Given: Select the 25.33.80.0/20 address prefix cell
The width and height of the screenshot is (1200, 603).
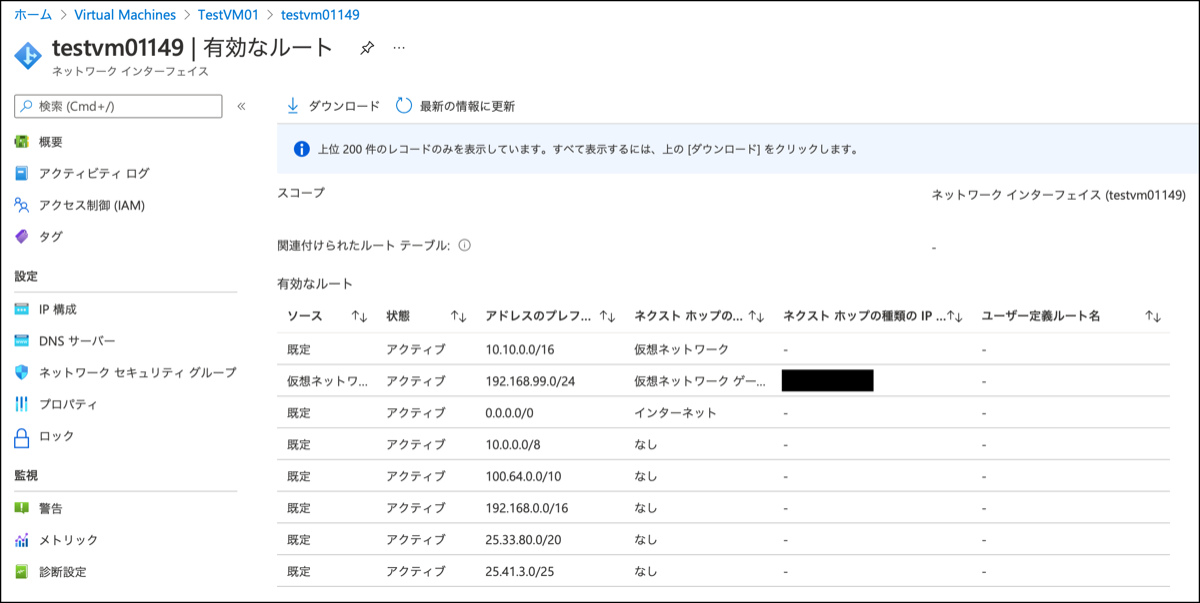Looking at the screenshot, I should (524, 540).
